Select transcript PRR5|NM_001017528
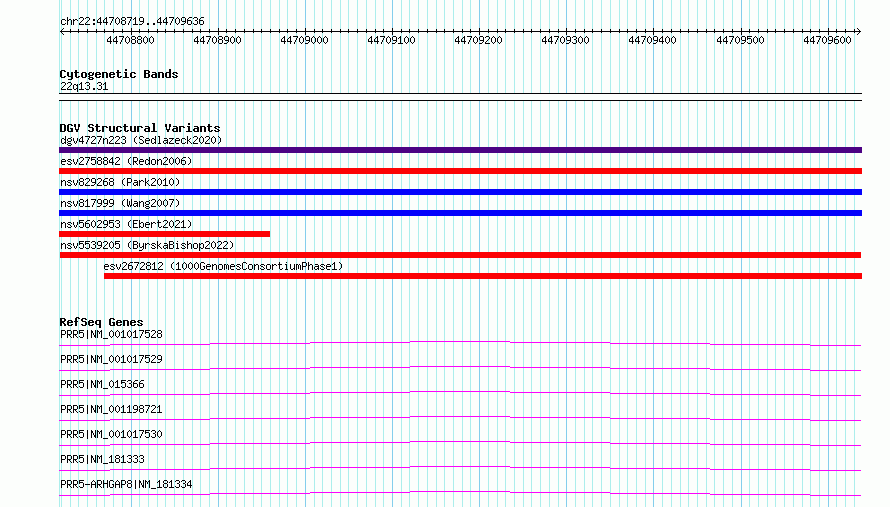This screenshot has width=890, height=507. pyautogui.click(x=111, y=334)
